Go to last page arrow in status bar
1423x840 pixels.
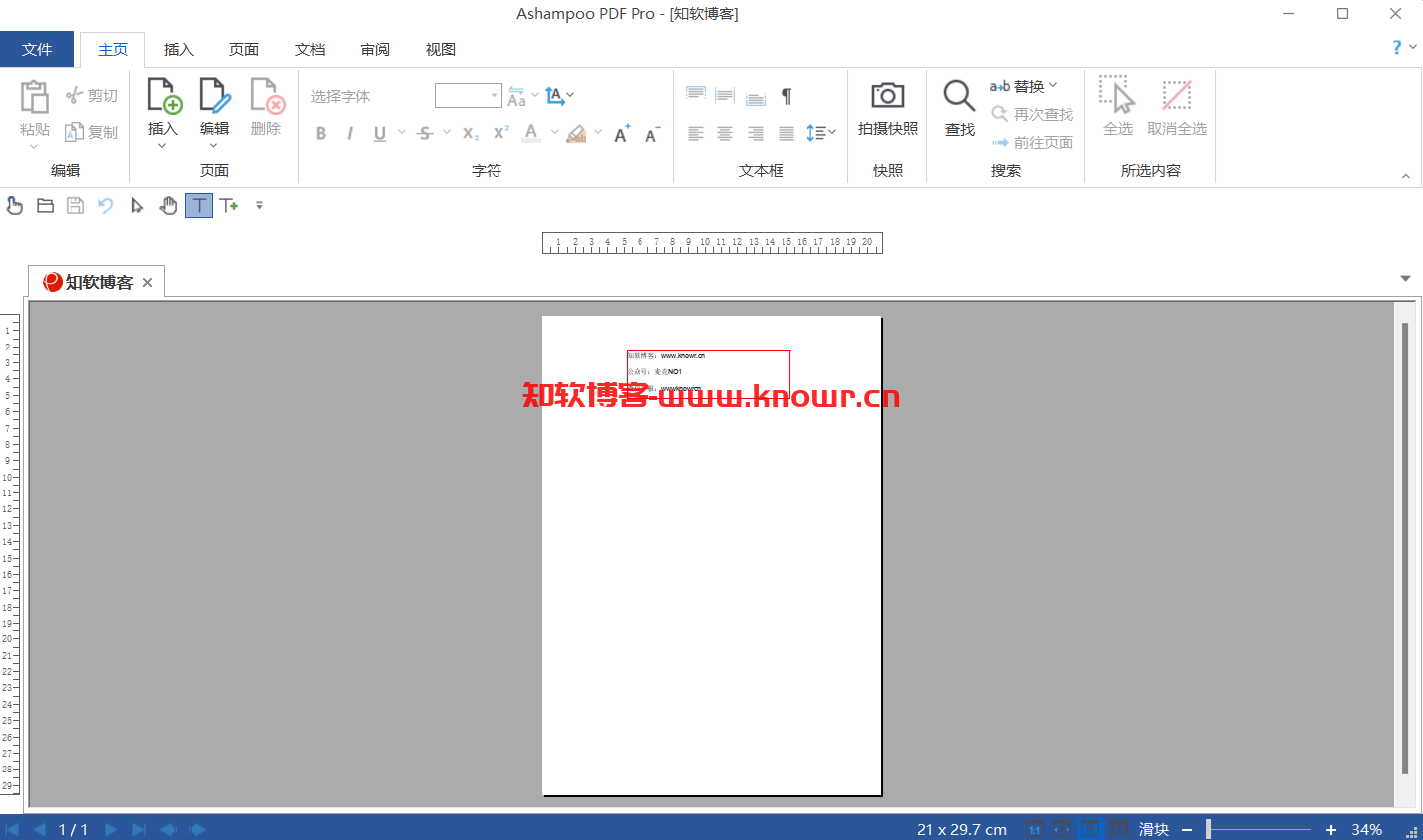click(139, 829)
